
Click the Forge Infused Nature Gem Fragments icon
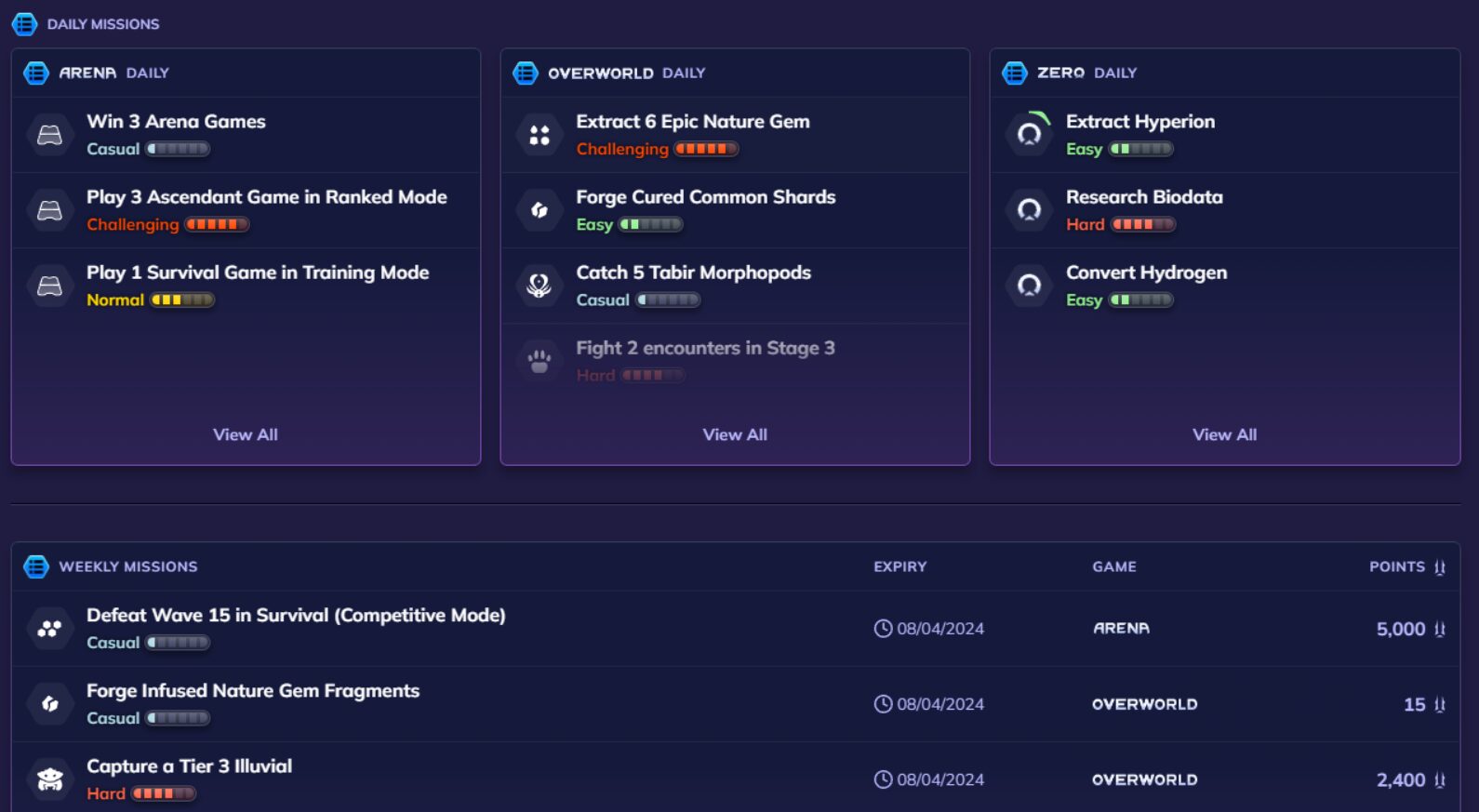[x=50, y=704]
